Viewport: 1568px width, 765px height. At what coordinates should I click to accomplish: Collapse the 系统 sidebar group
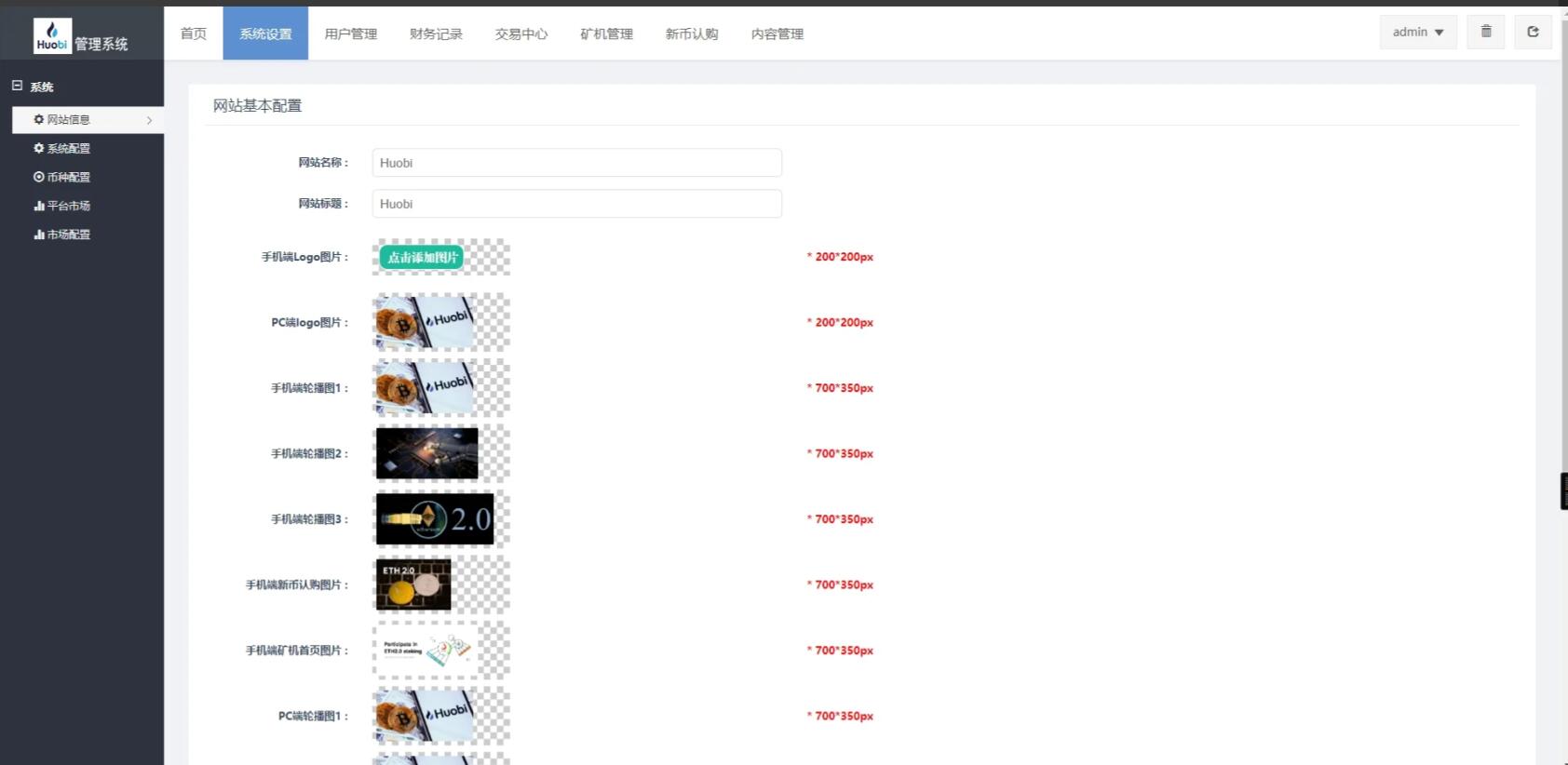pos(17,86)
